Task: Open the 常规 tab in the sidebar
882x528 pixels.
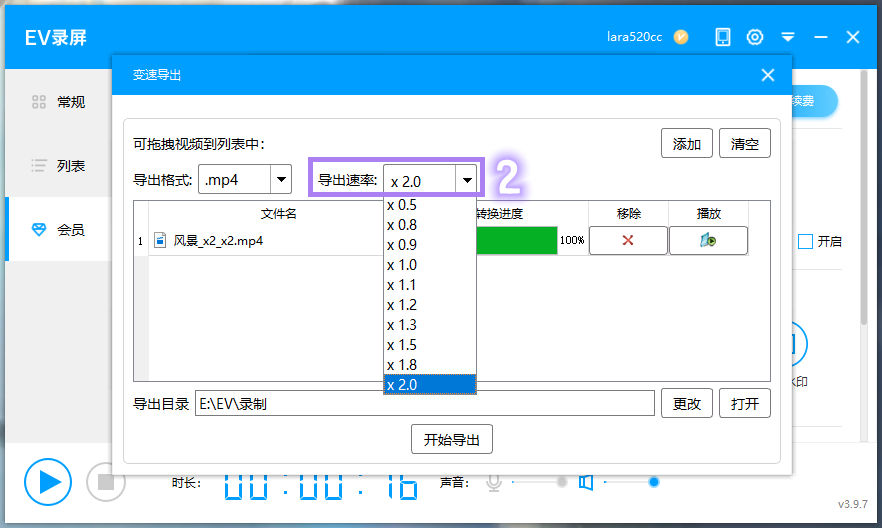Action: point(58,102)
